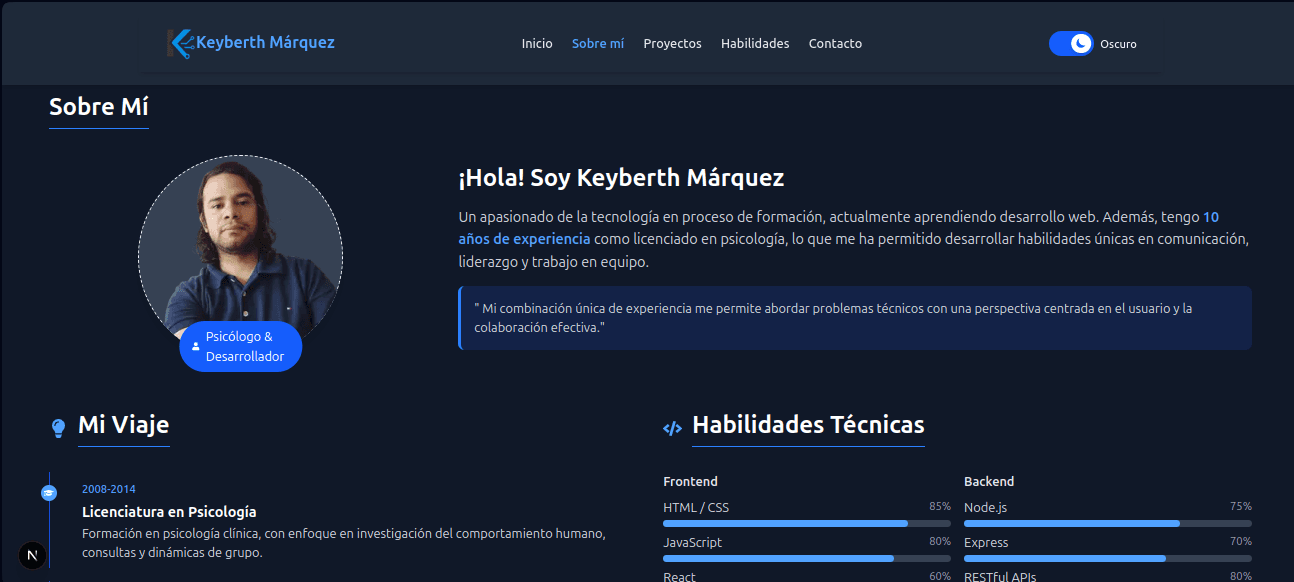Click the HTML / CSS progress bar
The image size is (1294, 582).
click(x=807, y=523)
